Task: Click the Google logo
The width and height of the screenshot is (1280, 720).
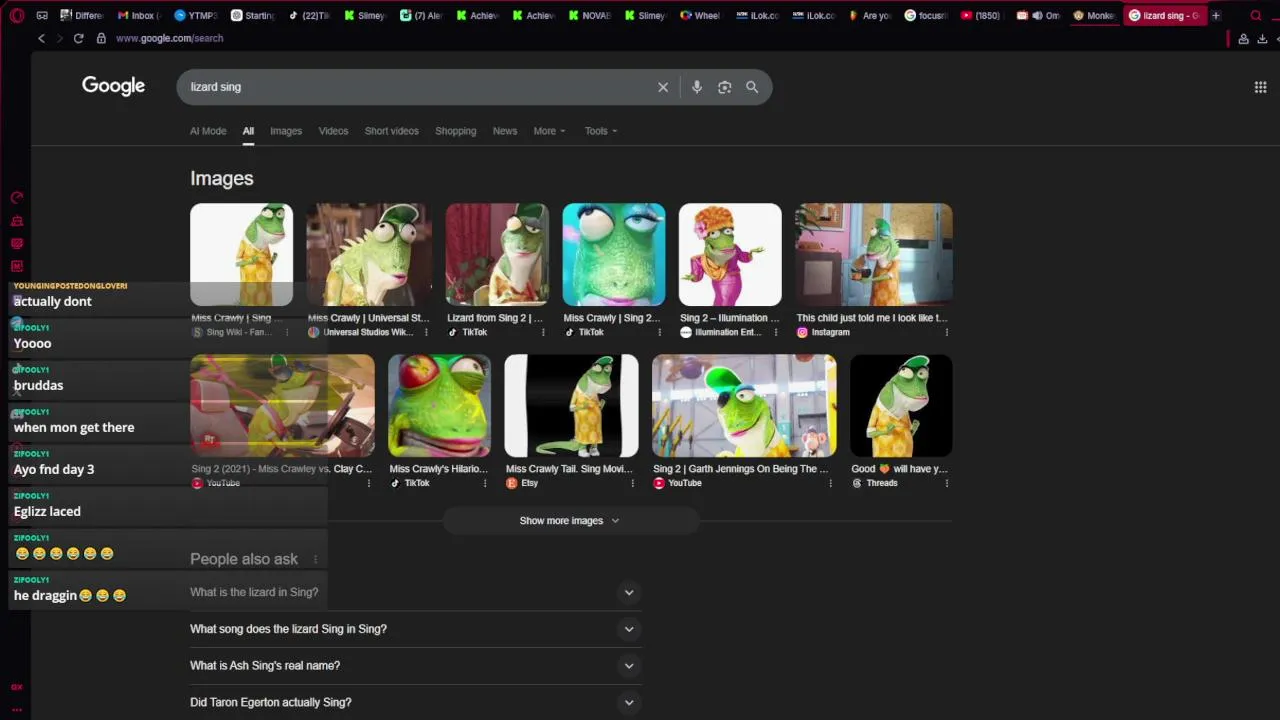Action: point(113,86)
